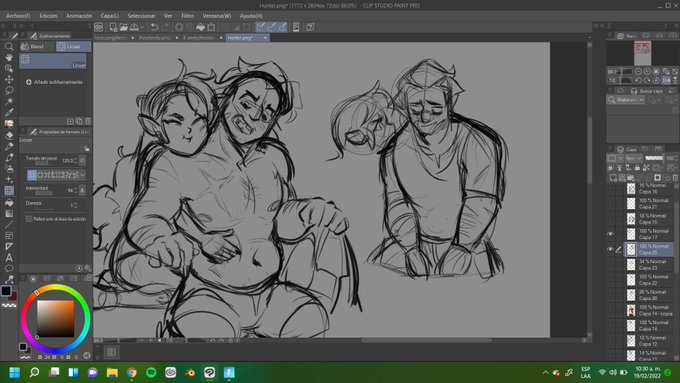Open Ventana menu
680x383 pixels.
217,16
